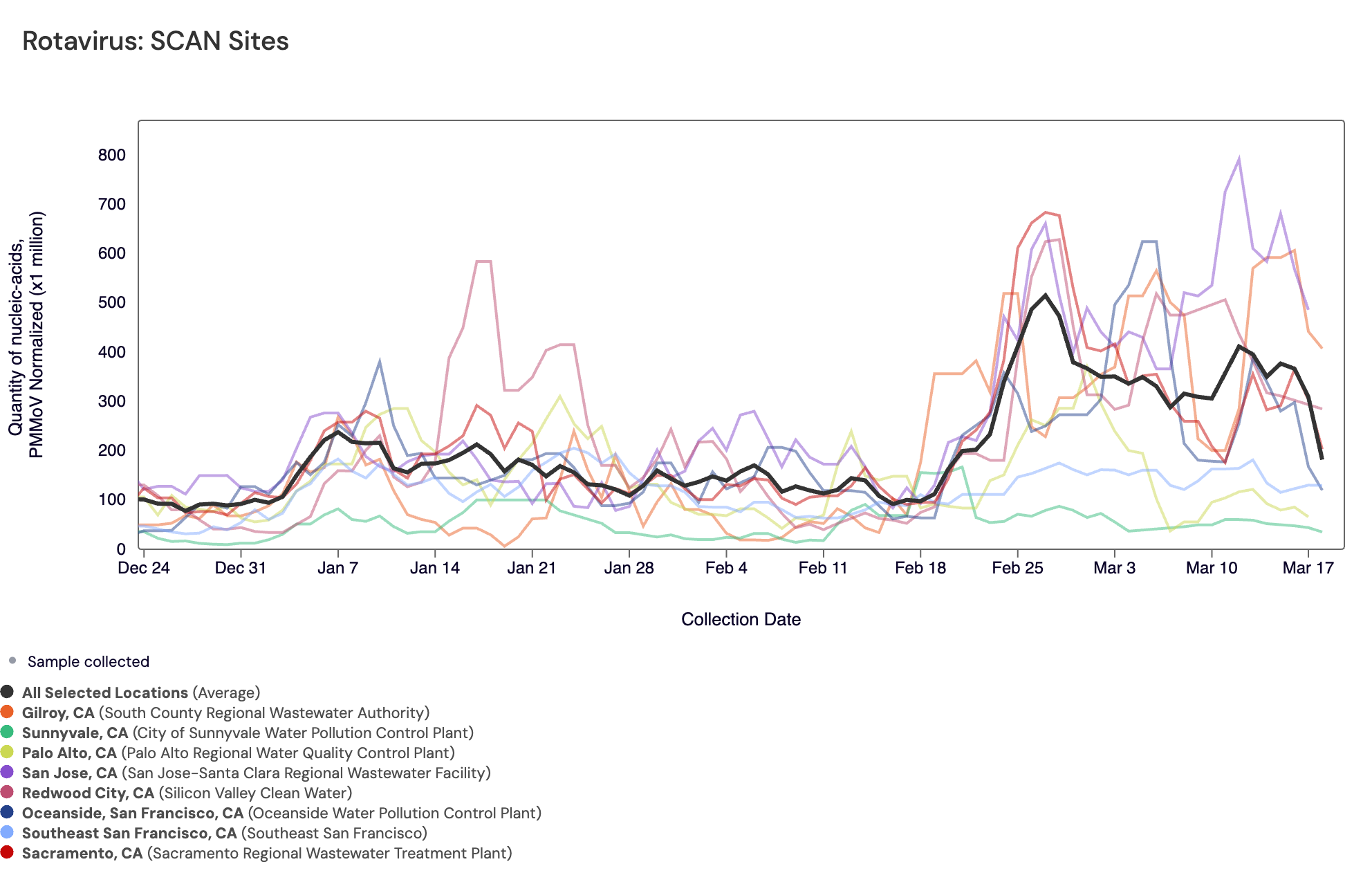The width and height of the screenshot is (1372, 873).
Task: Toggle Sacramento, CA series label
Action: (x=82, y=853)
